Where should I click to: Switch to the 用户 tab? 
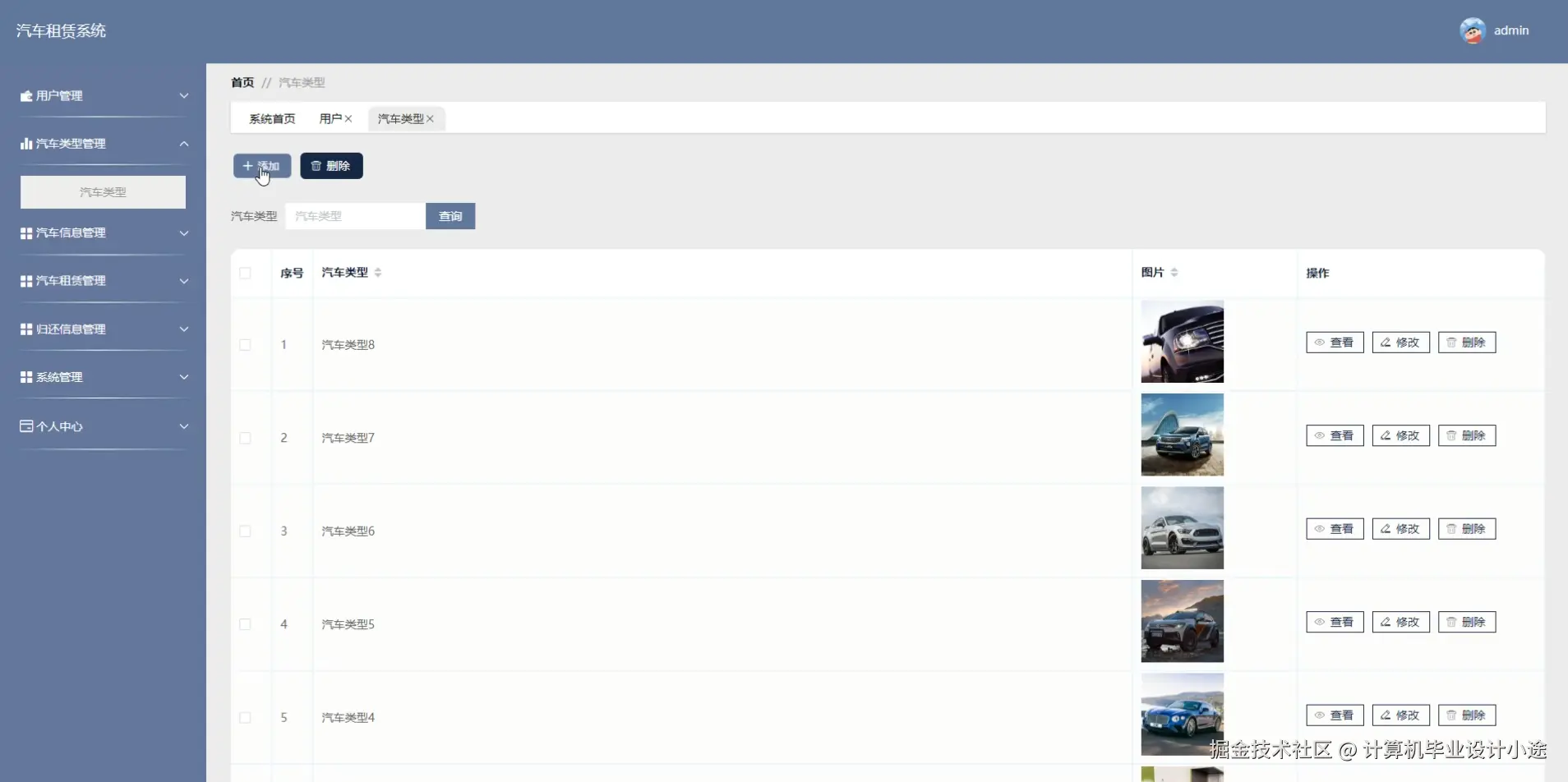(x=330, y=119)
